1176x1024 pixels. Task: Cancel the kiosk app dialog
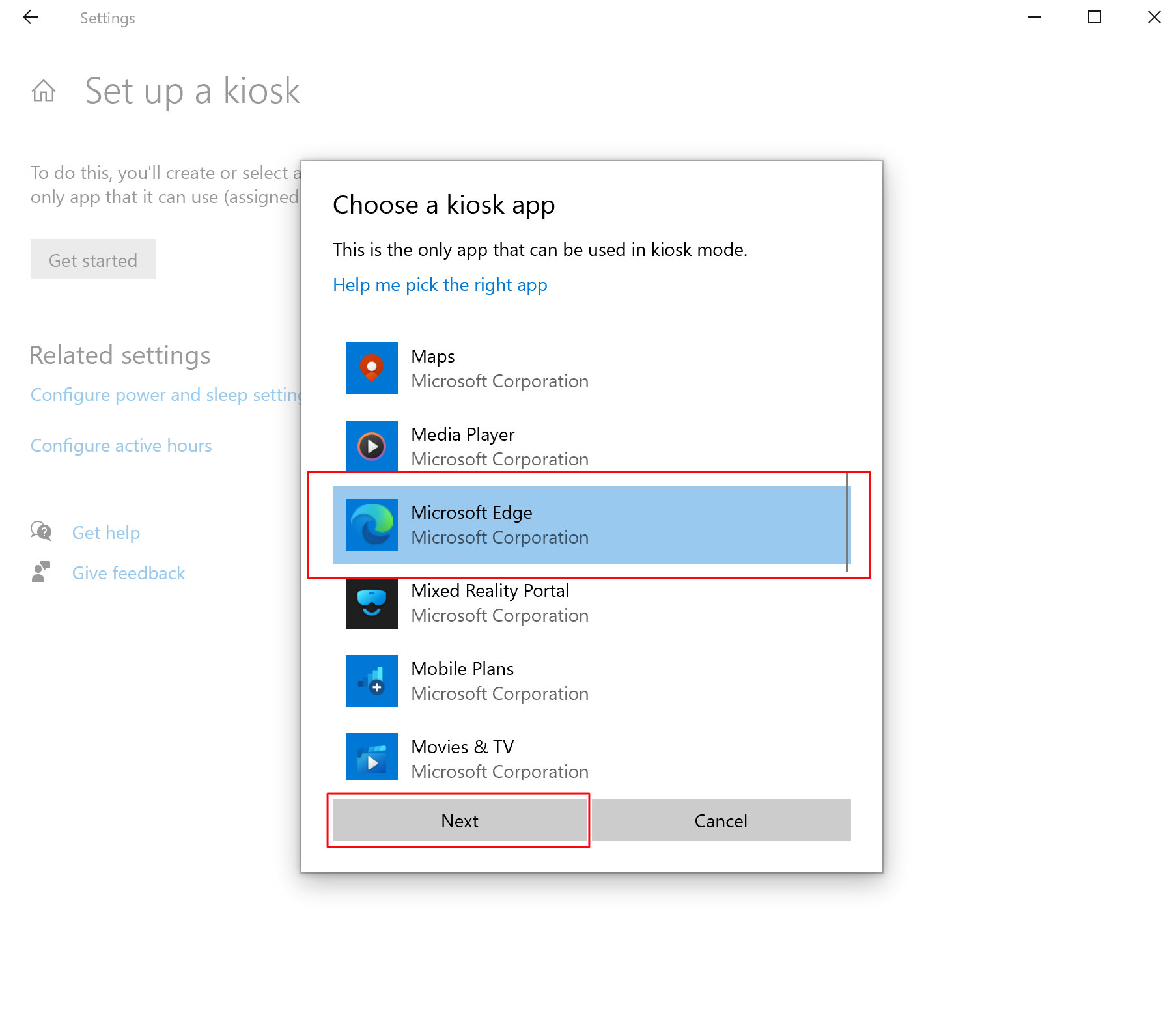tap(721, 820)
